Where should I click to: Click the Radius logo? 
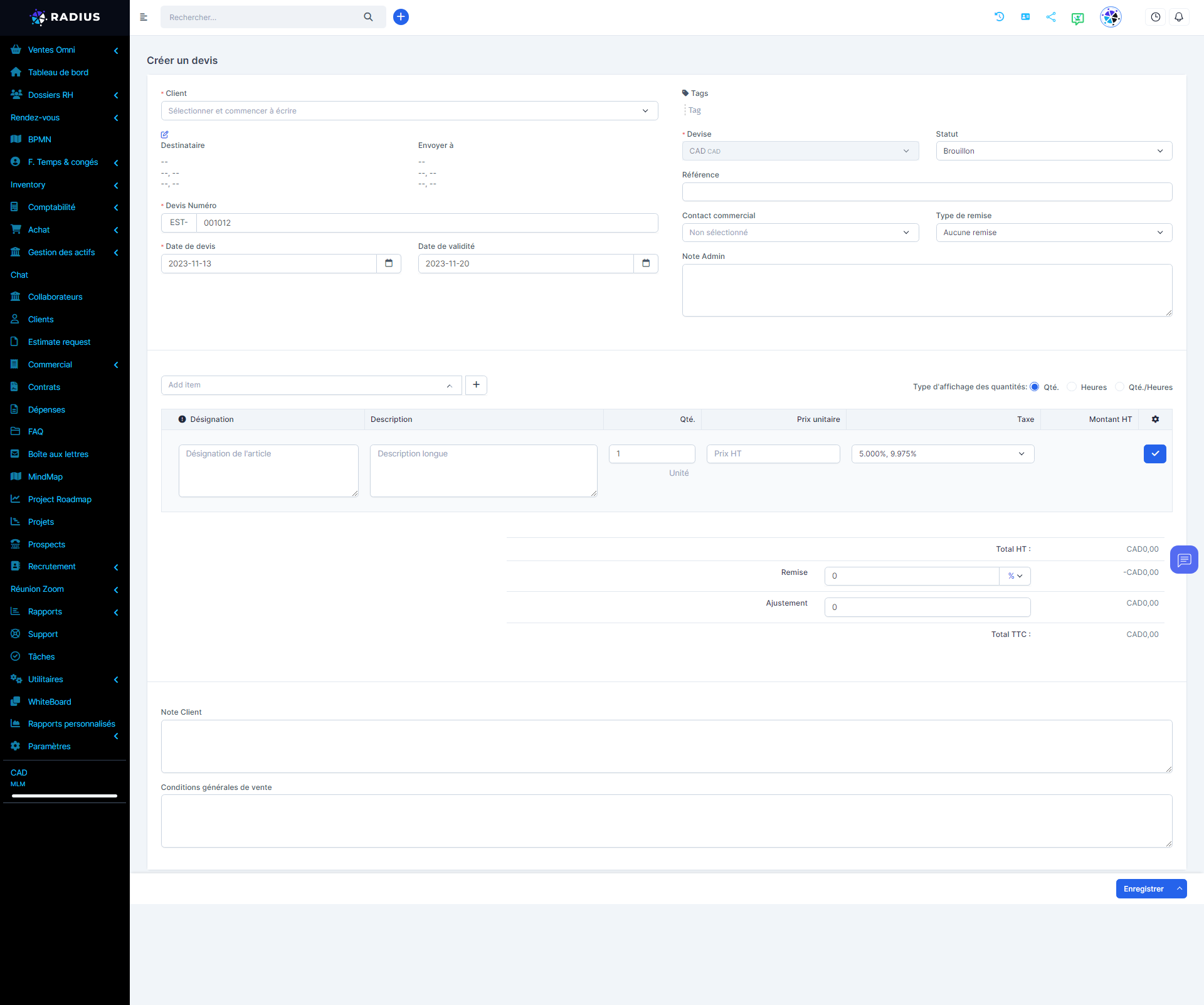[65, 17]
